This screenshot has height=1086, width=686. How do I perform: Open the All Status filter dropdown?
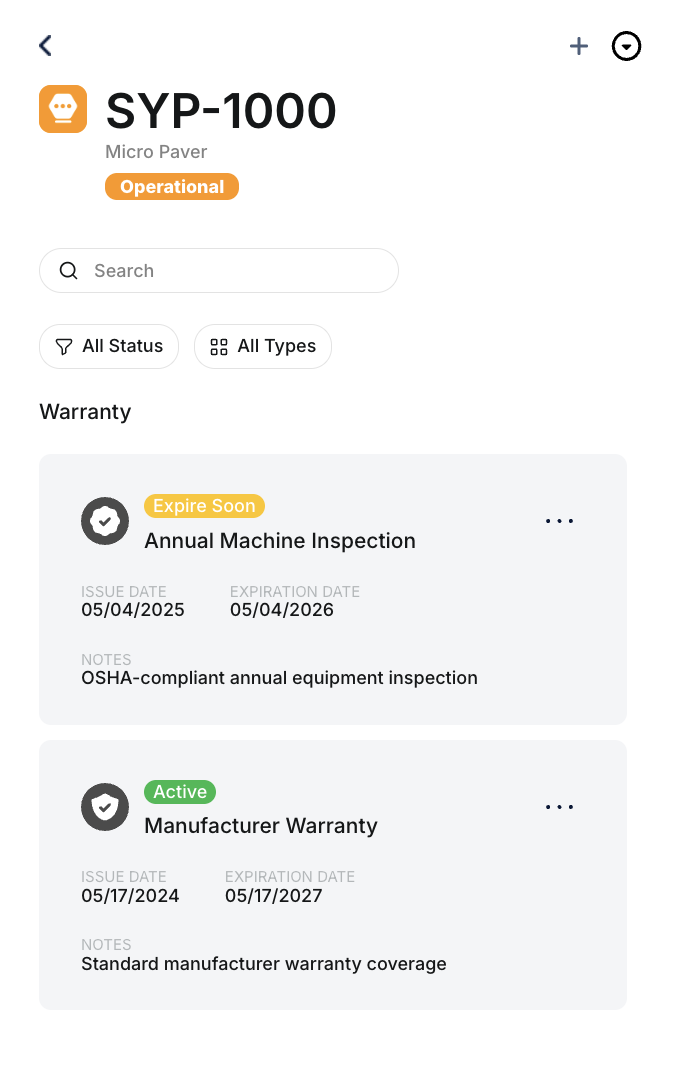tap(109, 346)
